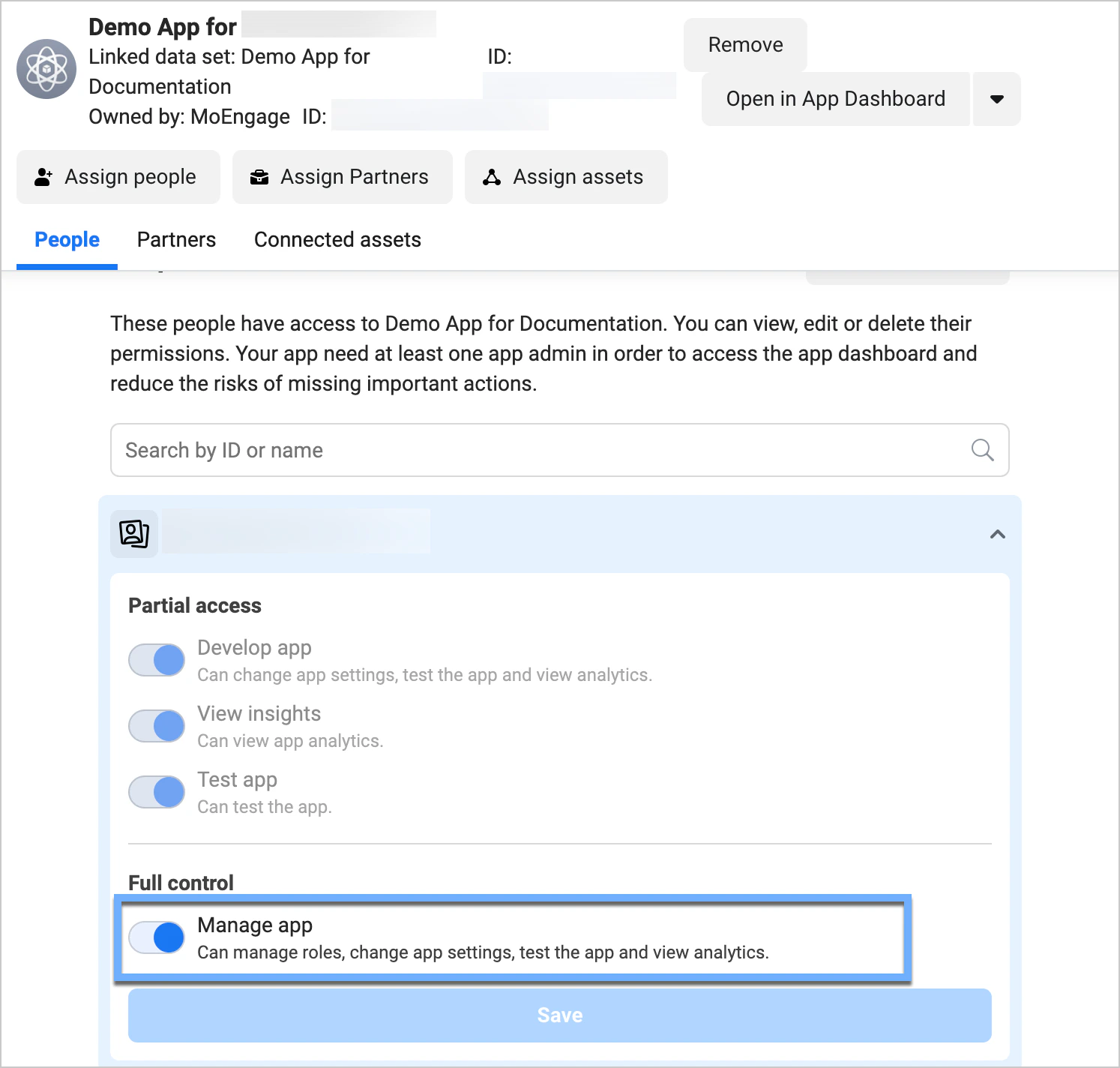Disable the Develop app toggle
The height and width of the screenshot is (1068, 1120).
pos(156,660)
